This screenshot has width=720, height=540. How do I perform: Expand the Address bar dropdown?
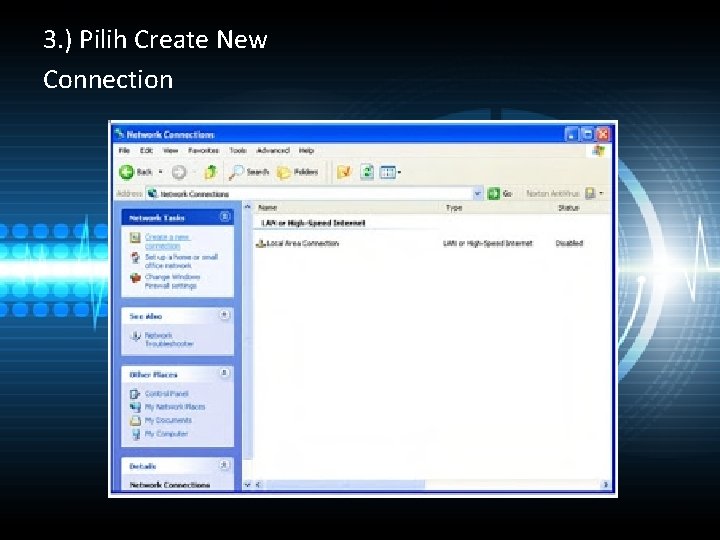point(478,194)
